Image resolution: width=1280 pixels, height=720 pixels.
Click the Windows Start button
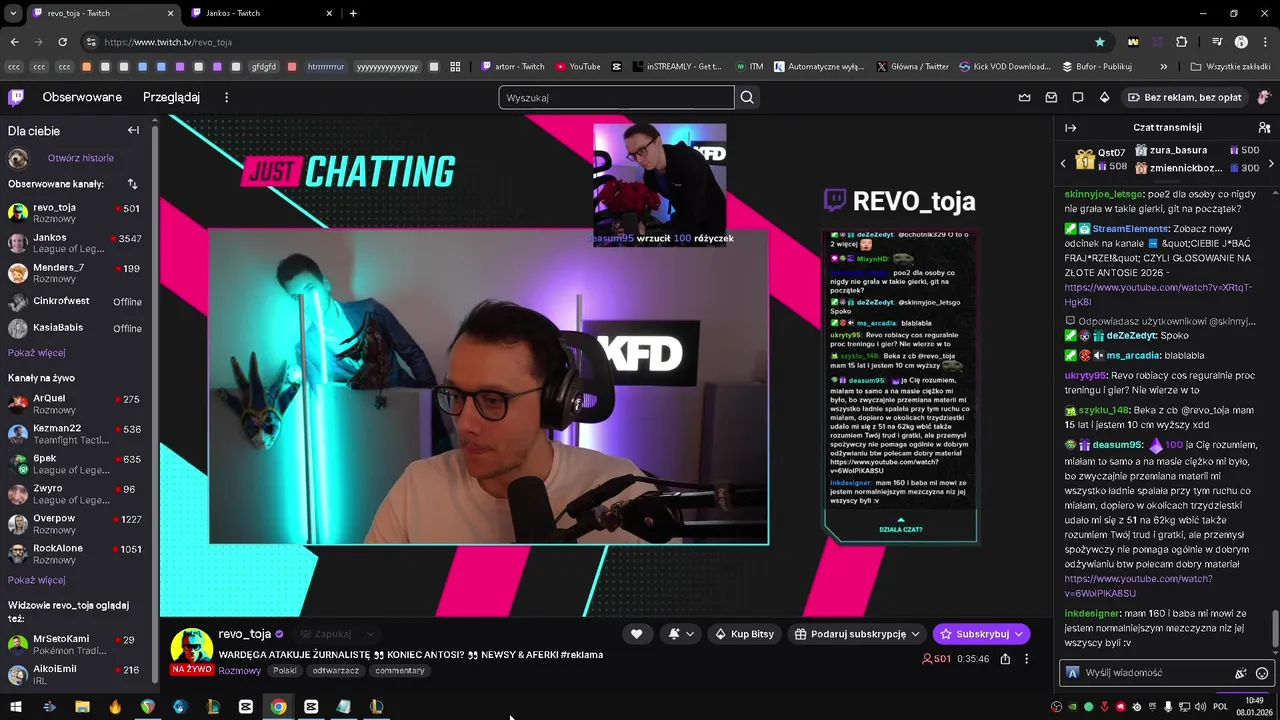coord(16,707)
